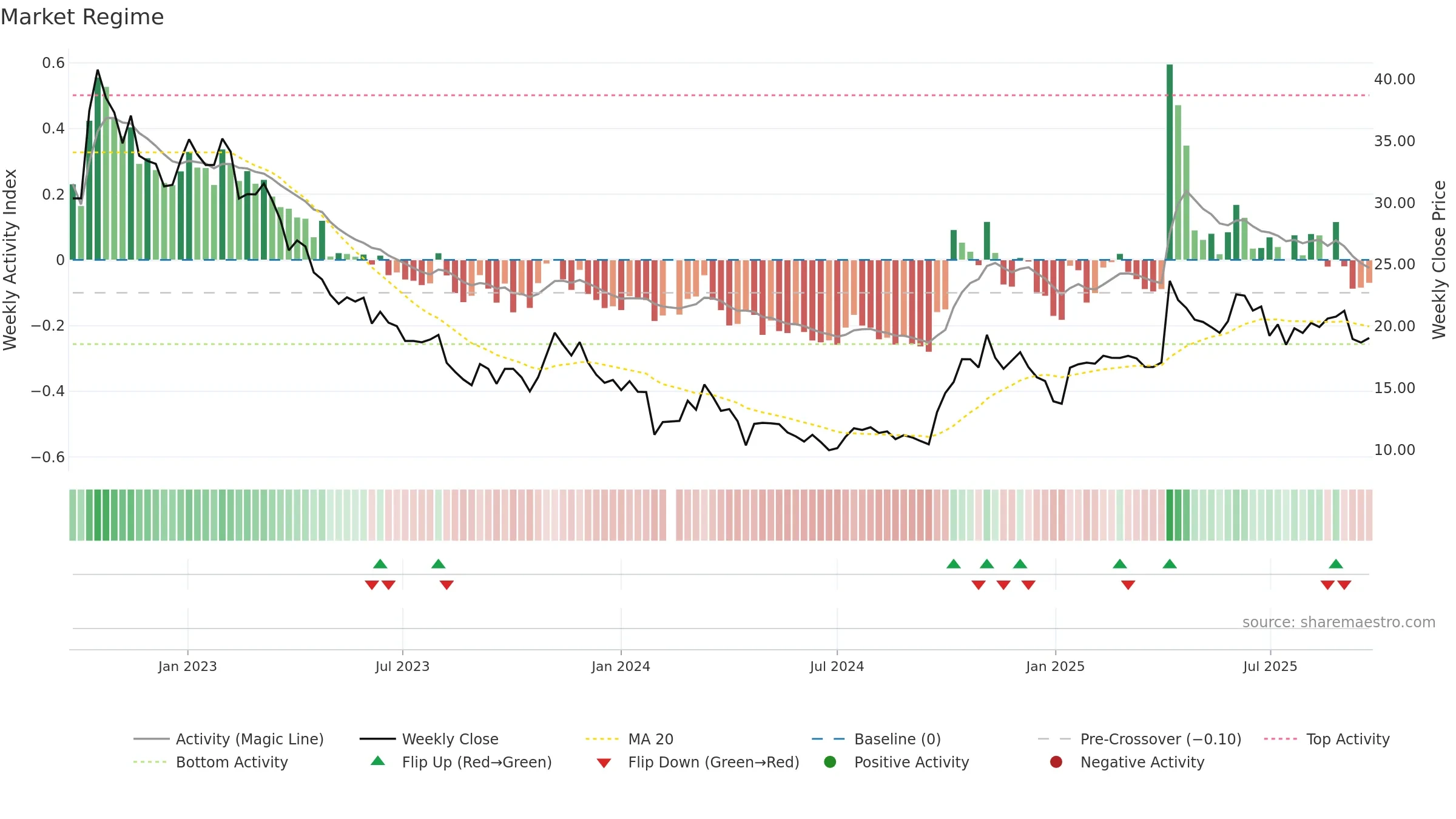Click the 10.00 price tick on right axis
The image size is (1456, 819).
pyautogui.click(x=1395, y=450)
